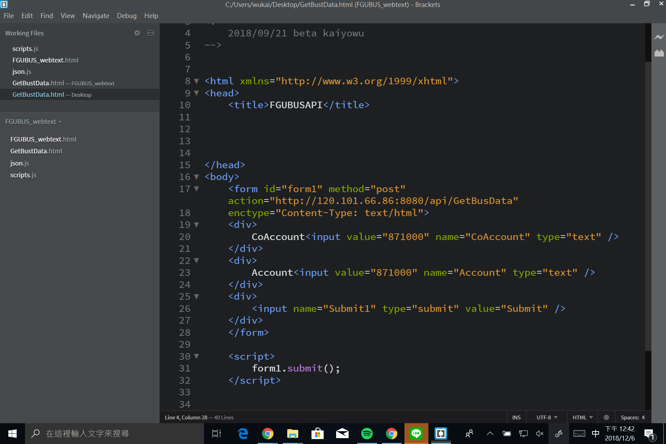This screenshot has width=666, height=444.
Task: Open GetBustData.html in project tree
Action: pyautogui.click(x=36, y=151)
